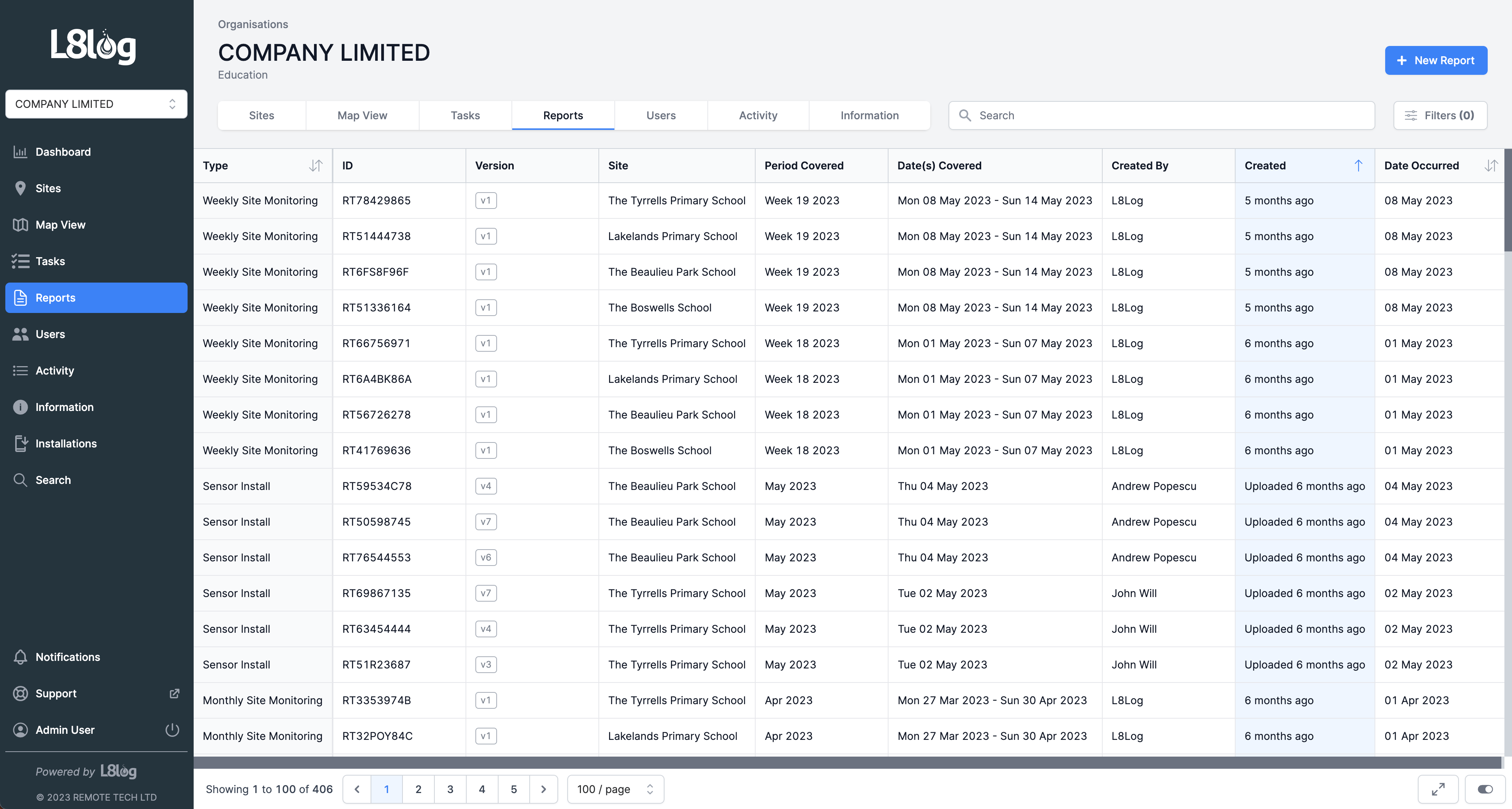Click report ID RT32POY84C
The image size is (1512, 809).
pos(377,736)
